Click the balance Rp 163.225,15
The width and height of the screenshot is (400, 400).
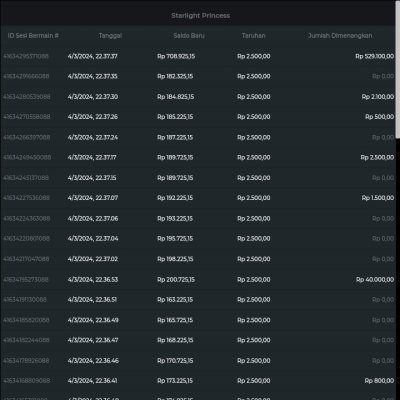(175, 300)
